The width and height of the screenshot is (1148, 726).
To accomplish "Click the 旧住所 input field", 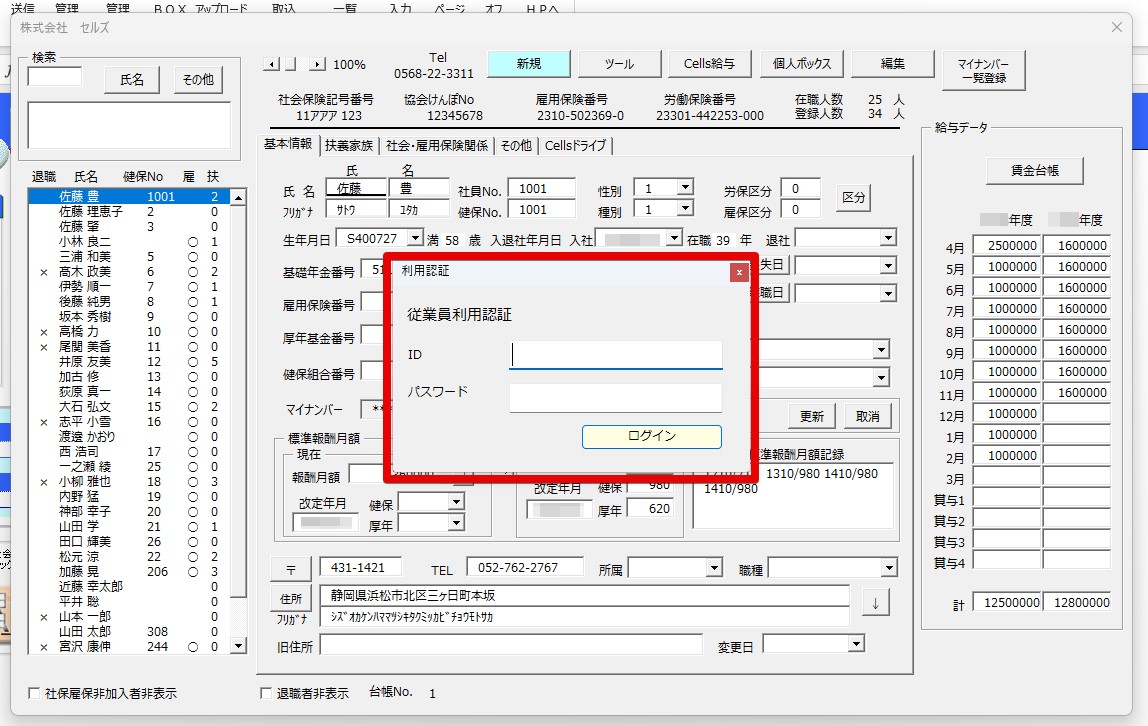I will click(511, 645).
